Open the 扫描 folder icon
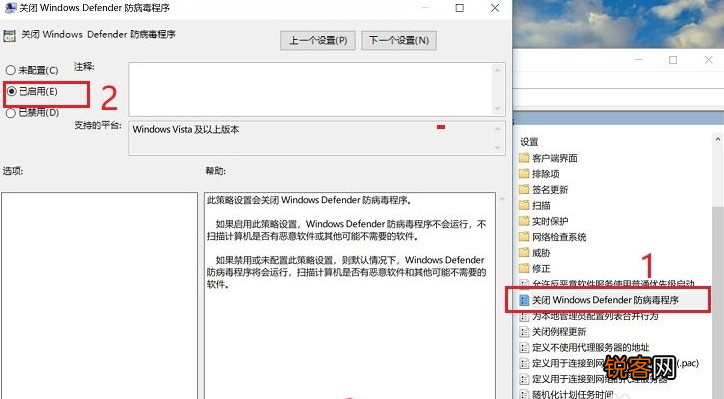This screenshot has width=724, height=399. tap(524, 205)
